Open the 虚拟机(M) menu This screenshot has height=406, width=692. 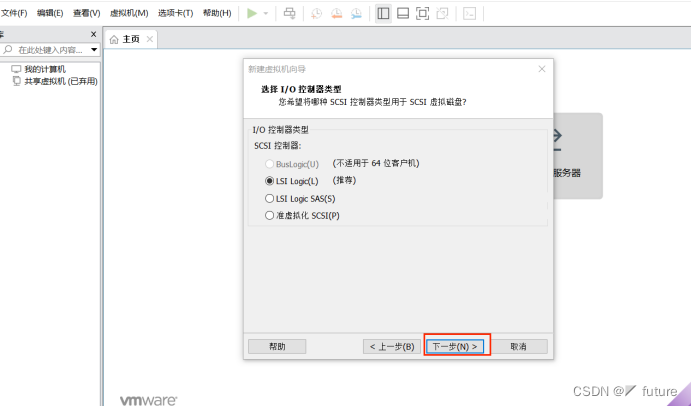pyautogui.click(x=129, y=13)
